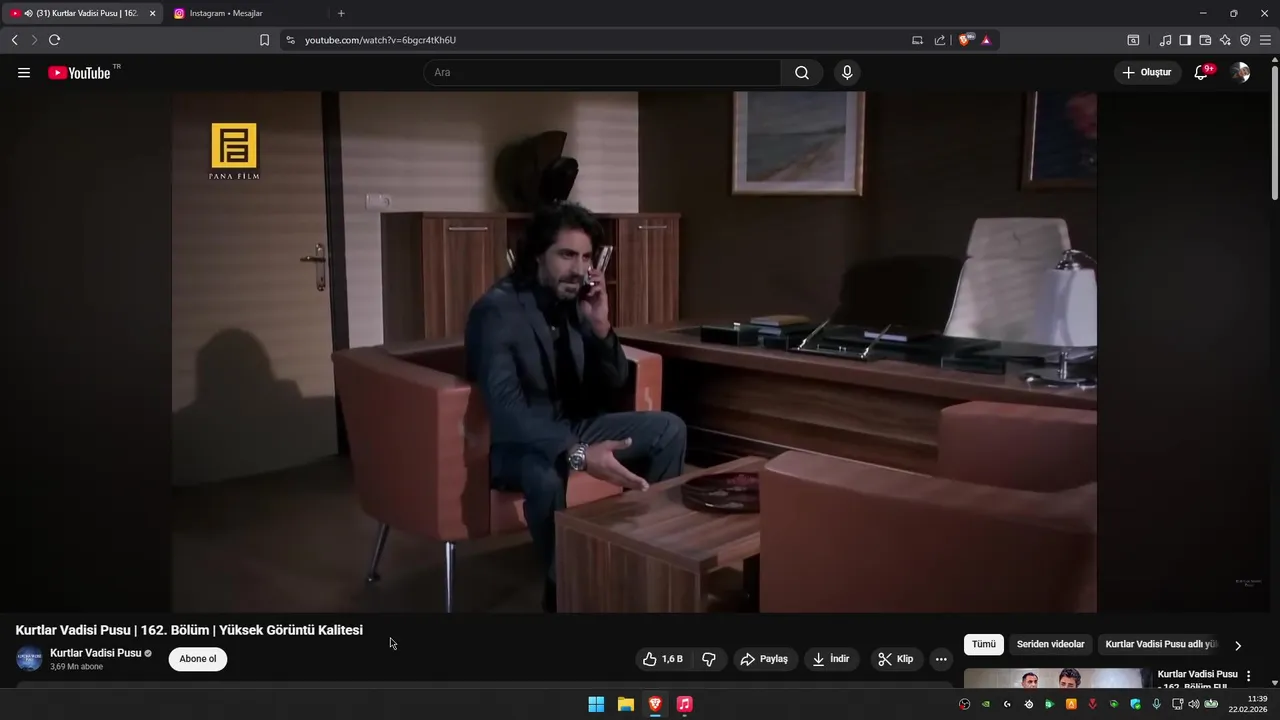Open the YouTube hamburger guide menu
This screenshot has width=1280, height=720.
[24, 73]
